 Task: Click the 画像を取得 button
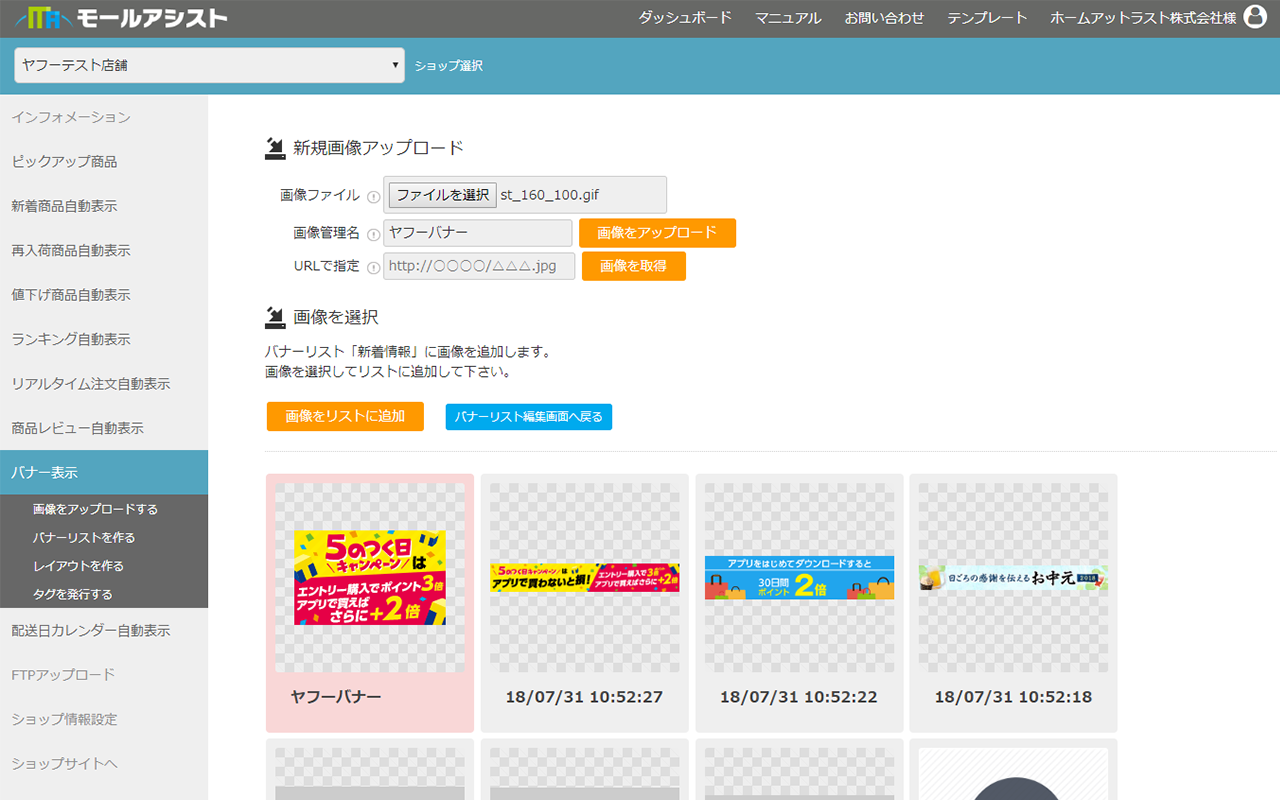634,266
